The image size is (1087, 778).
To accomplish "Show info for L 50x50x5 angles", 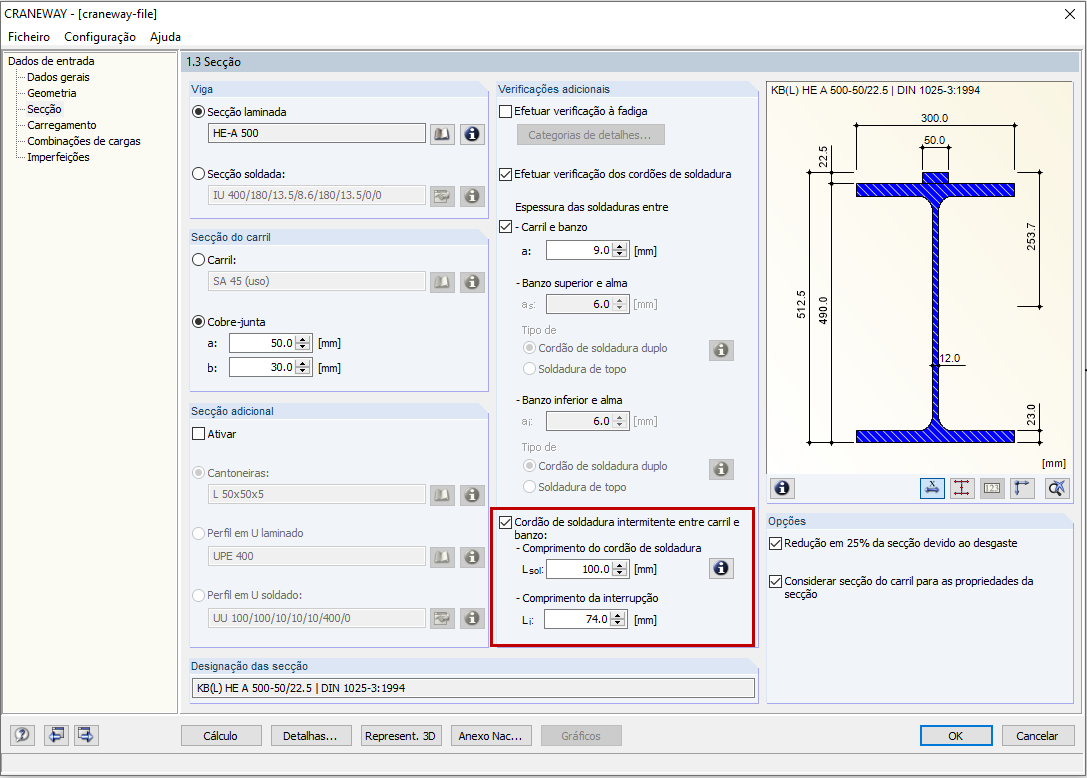I will (x=472, y=495).
